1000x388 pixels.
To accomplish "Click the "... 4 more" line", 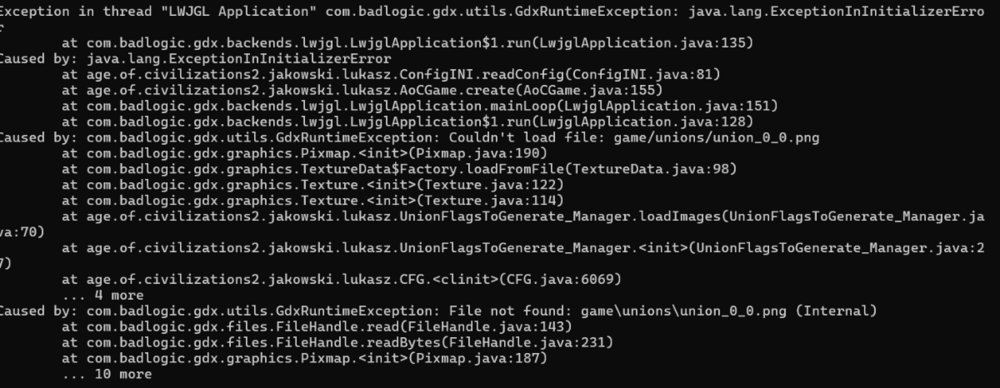I will pos(103,295).
